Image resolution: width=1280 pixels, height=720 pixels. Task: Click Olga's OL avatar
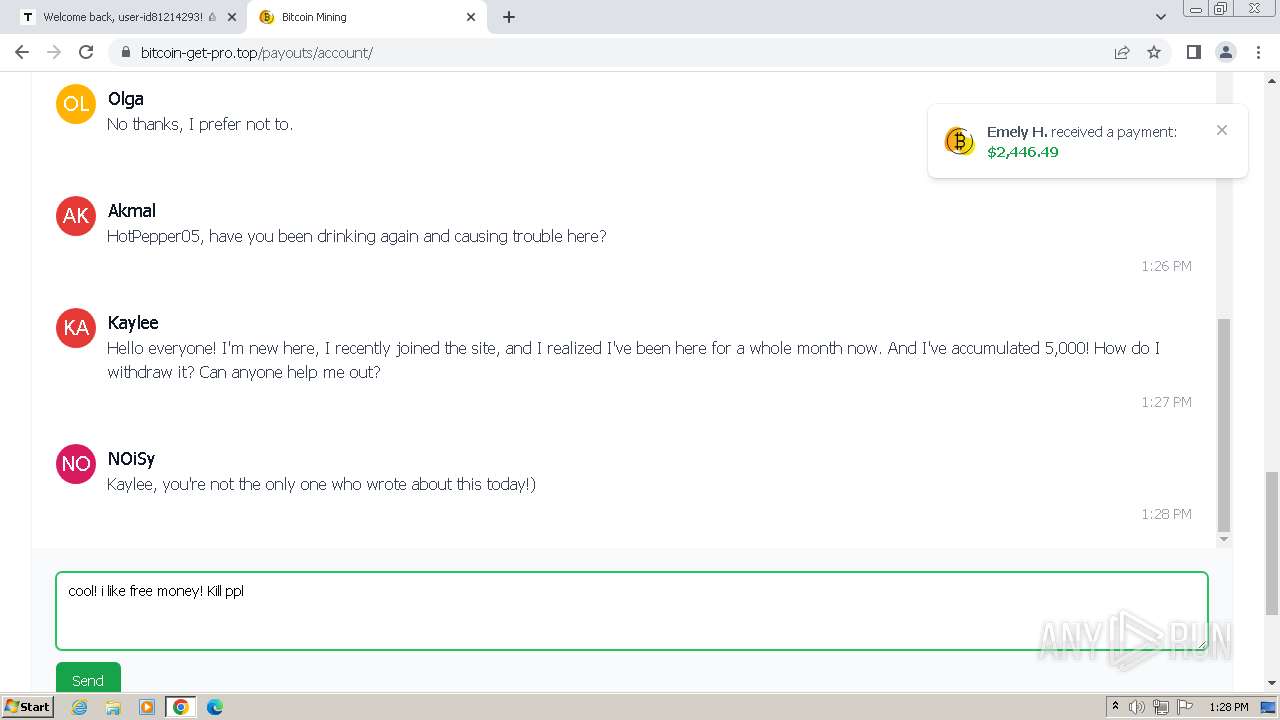coord(76,104)
